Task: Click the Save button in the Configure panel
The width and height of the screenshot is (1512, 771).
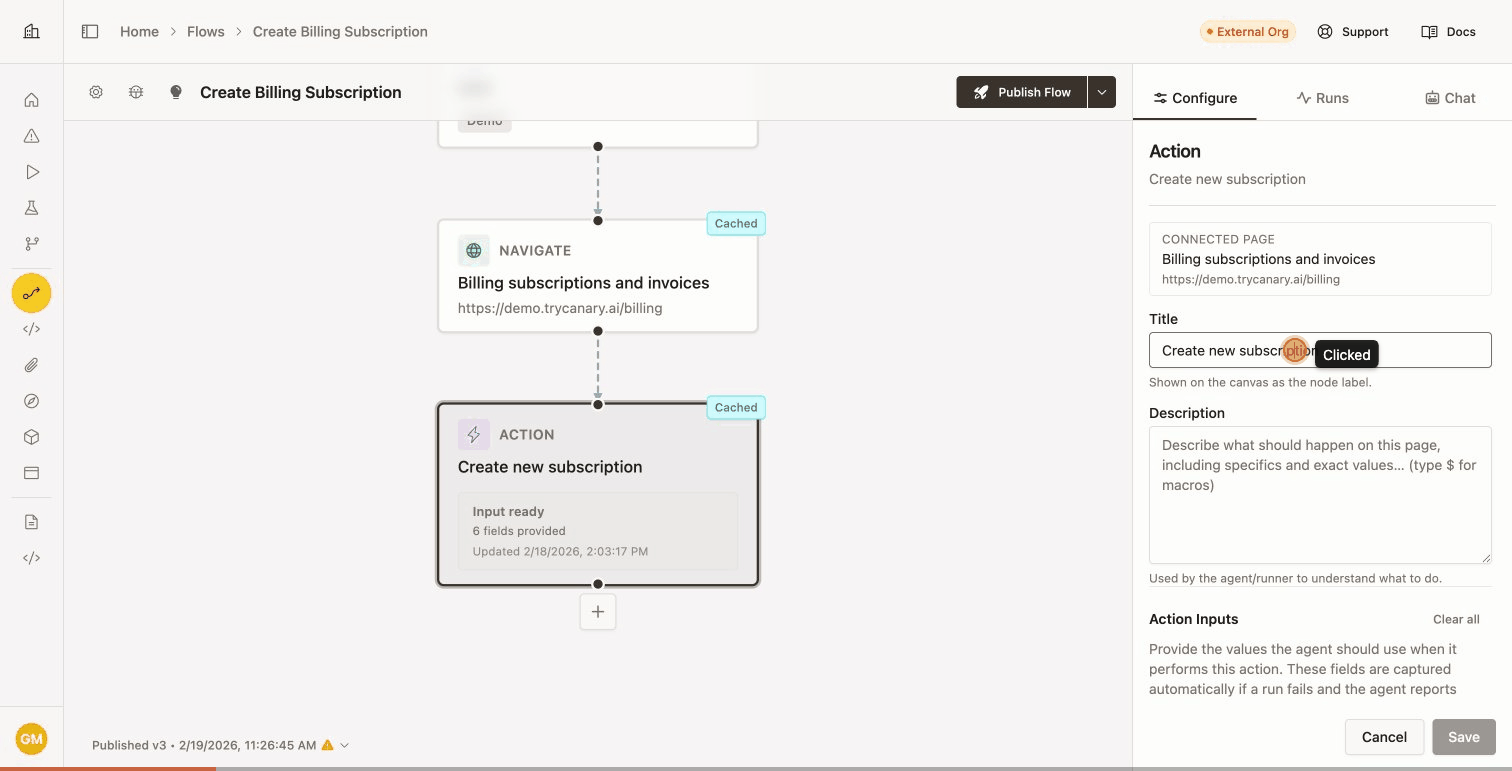Action: (x=1463, y=737)
